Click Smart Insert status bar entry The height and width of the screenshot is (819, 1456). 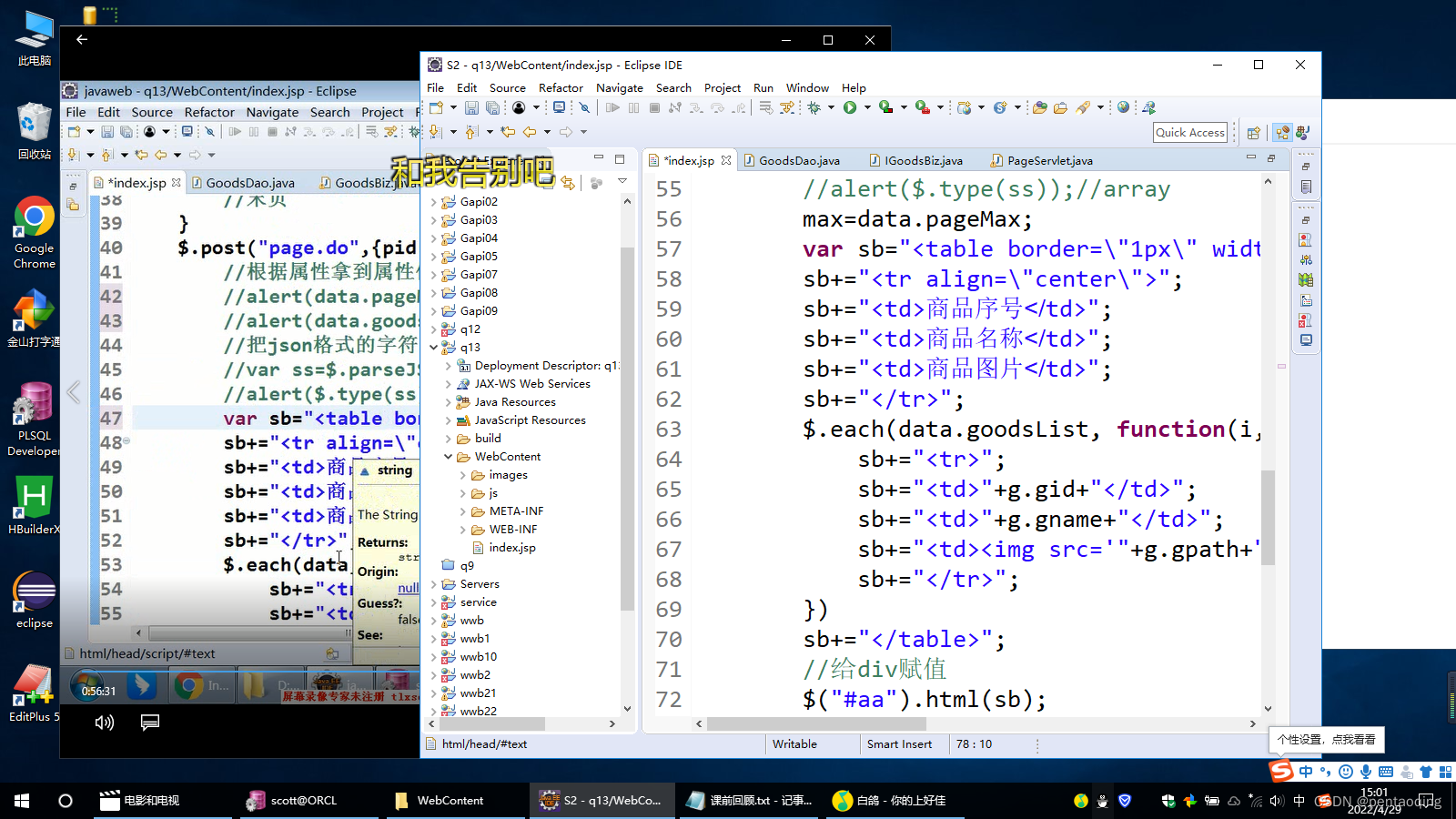(x=899, y=744)
